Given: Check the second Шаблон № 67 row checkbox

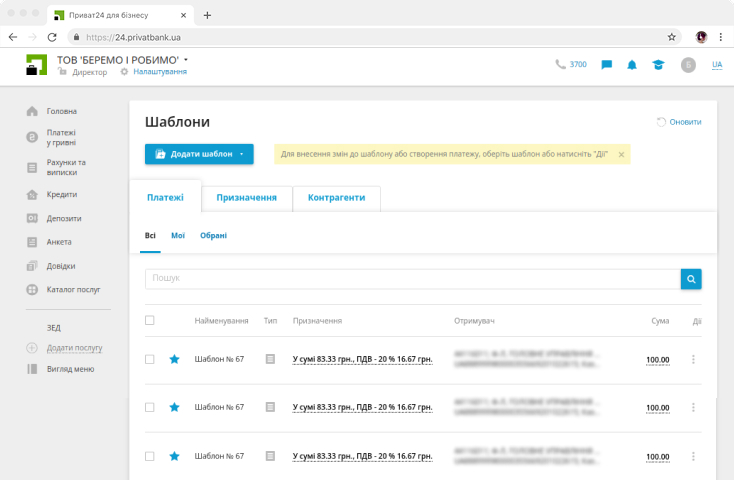Looking at the screenshot, I should (x=150, y=407).
